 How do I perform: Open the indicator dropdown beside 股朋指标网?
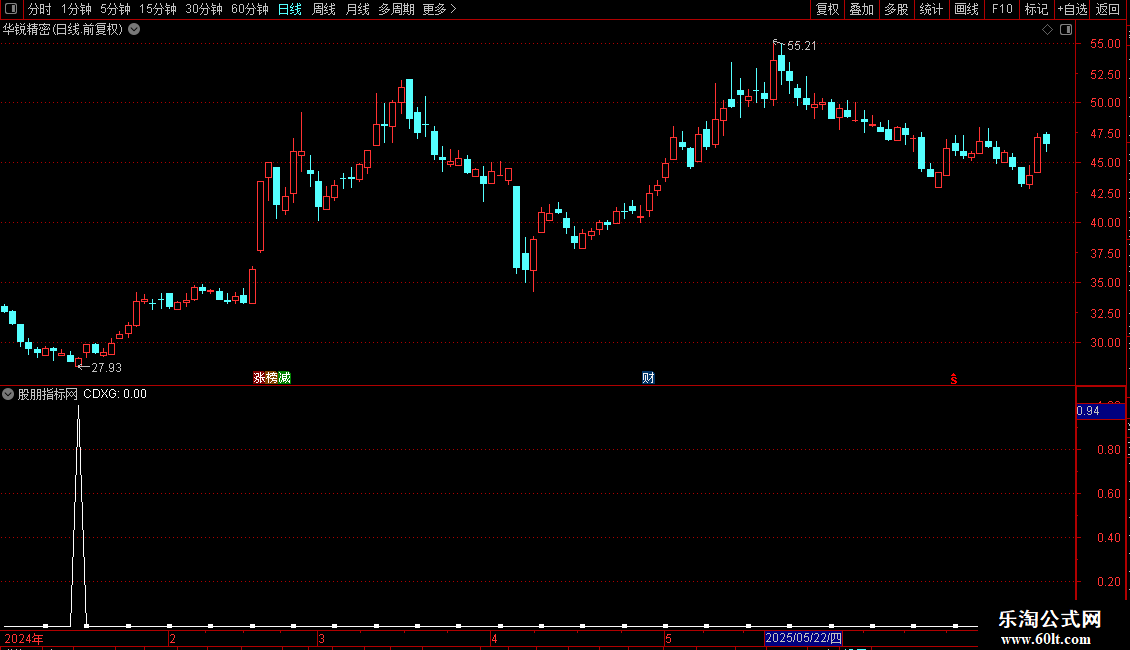coord(8,394)
